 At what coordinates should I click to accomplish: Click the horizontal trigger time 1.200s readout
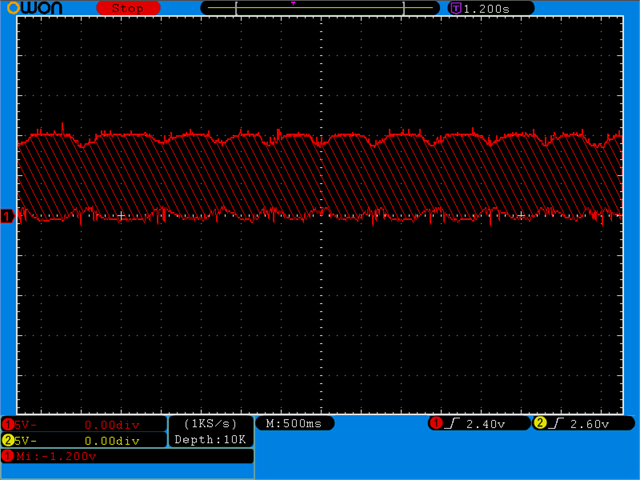497,8
